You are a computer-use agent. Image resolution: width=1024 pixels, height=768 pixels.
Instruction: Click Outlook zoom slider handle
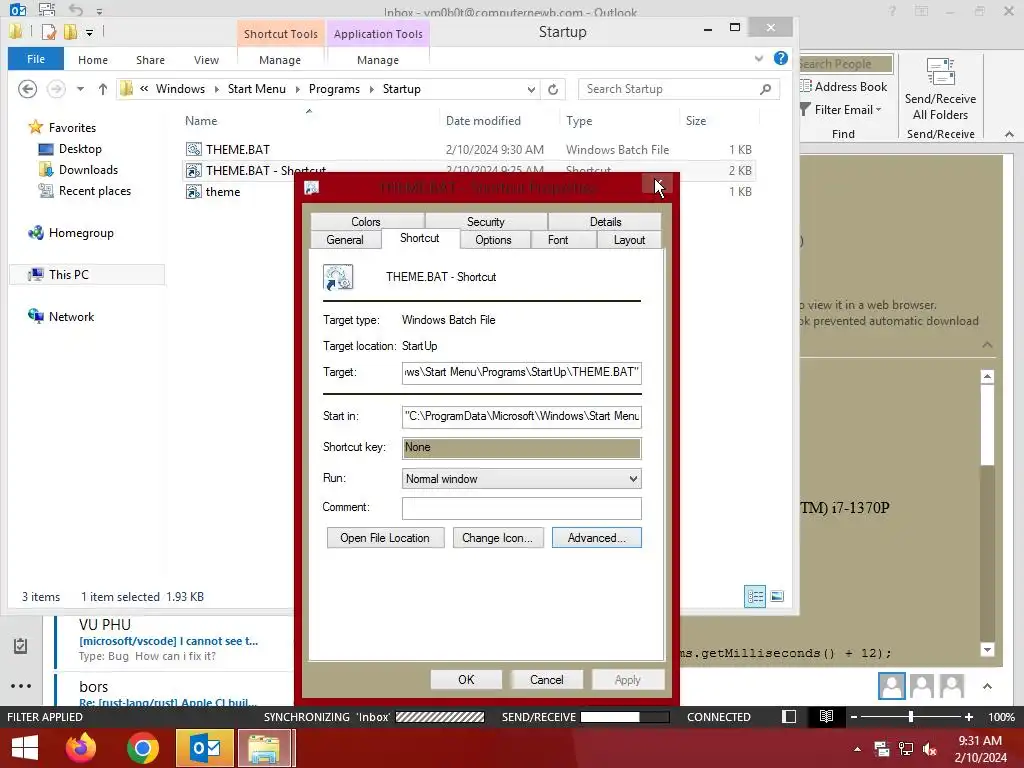click(x=910, y=716)
